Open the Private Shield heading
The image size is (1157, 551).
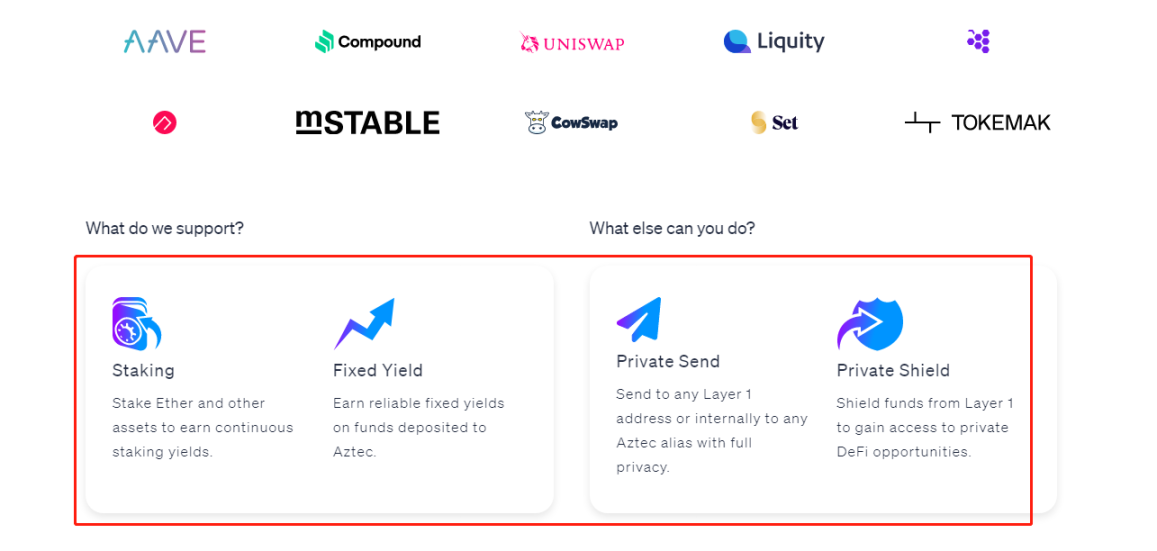tap(893, 371)
